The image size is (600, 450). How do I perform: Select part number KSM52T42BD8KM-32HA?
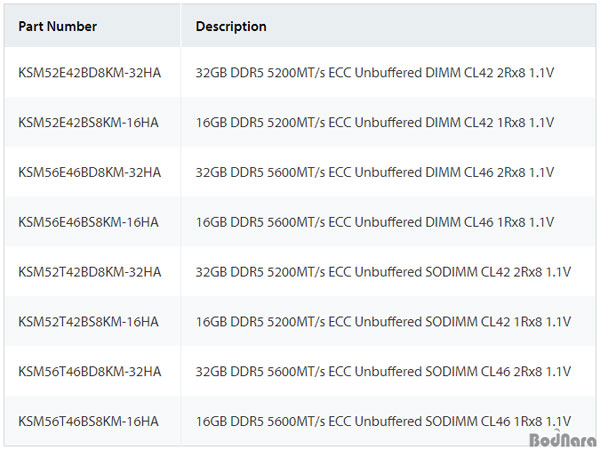tap(90, 272)
